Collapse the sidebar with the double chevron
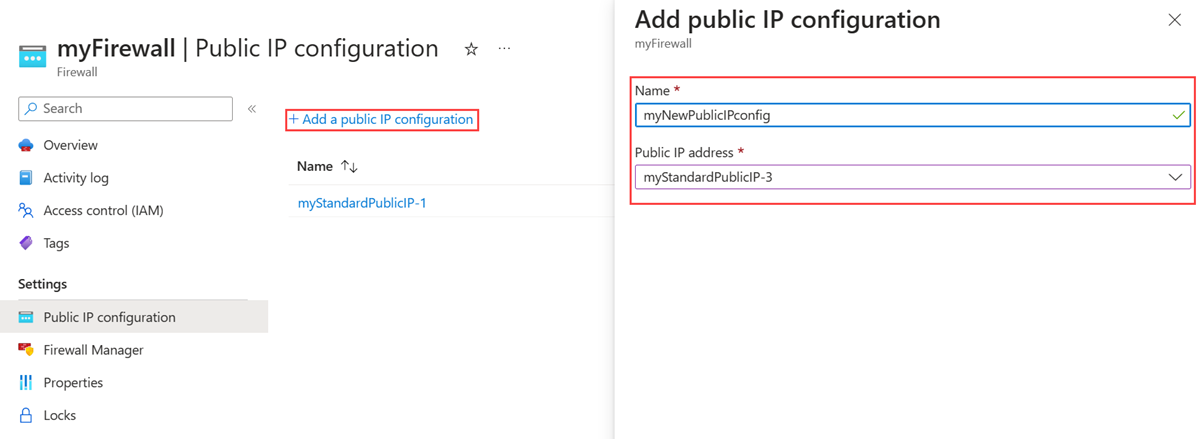Viewport: 1200px width, 439px height. pyautogui.click(x=252, y=109)
